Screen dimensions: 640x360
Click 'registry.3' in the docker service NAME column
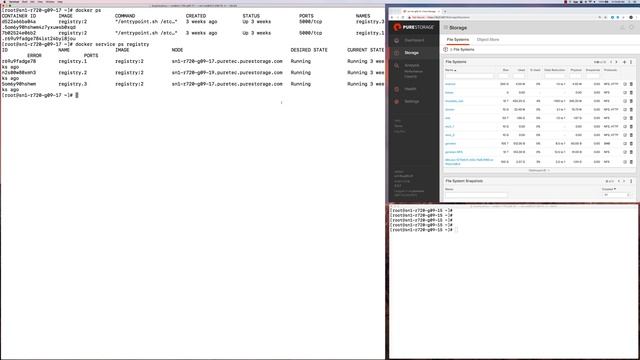73,84
